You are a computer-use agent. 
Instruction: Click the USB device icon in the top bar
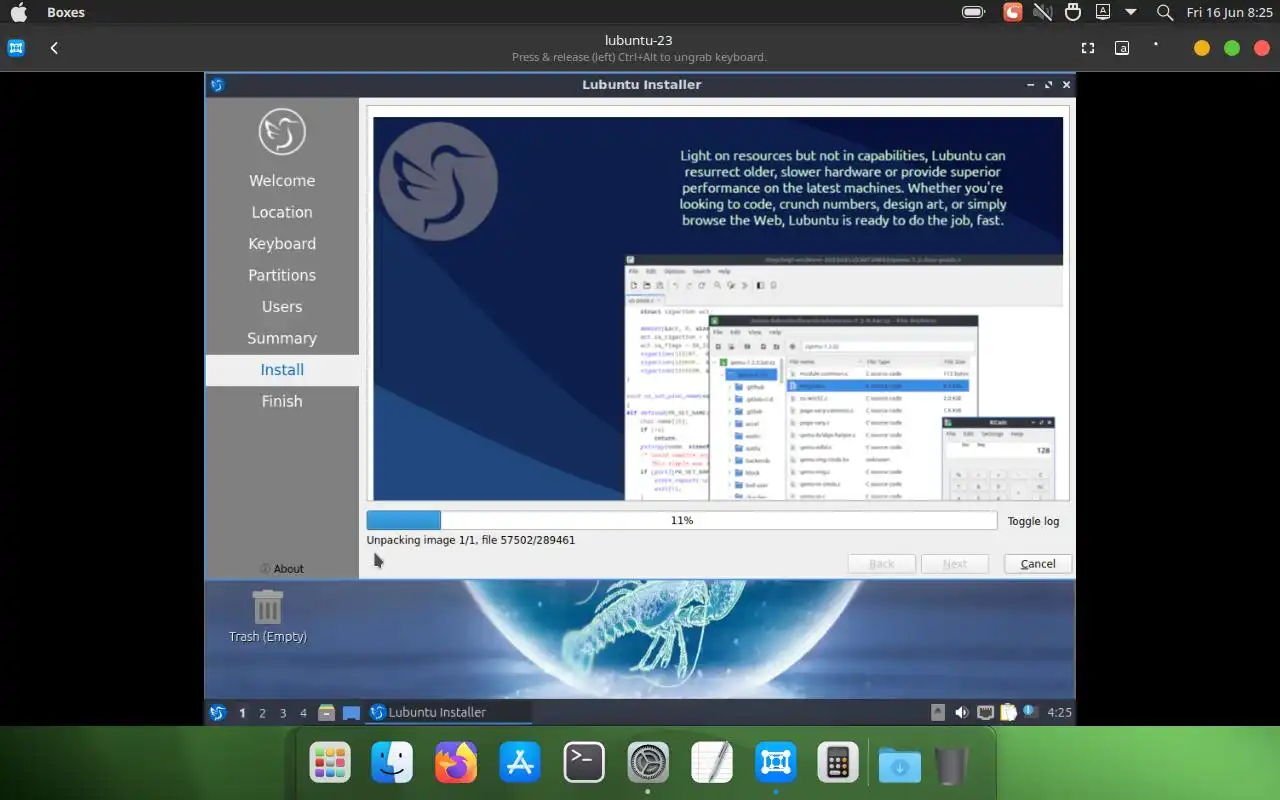click(1073, 12)
